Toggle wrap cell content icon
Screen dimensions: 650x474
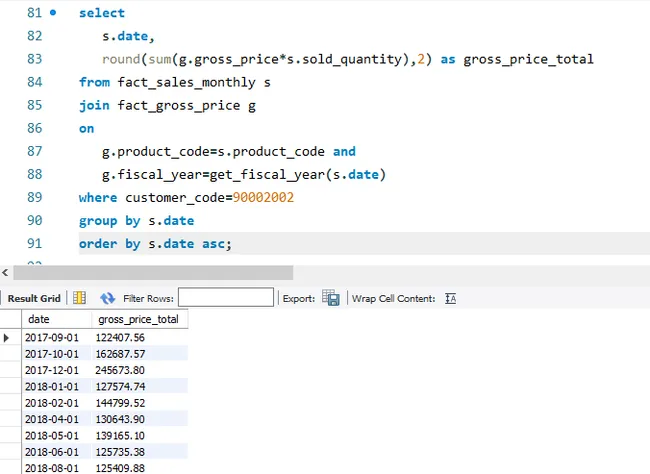pyautogui.click(x=451, y=298)
